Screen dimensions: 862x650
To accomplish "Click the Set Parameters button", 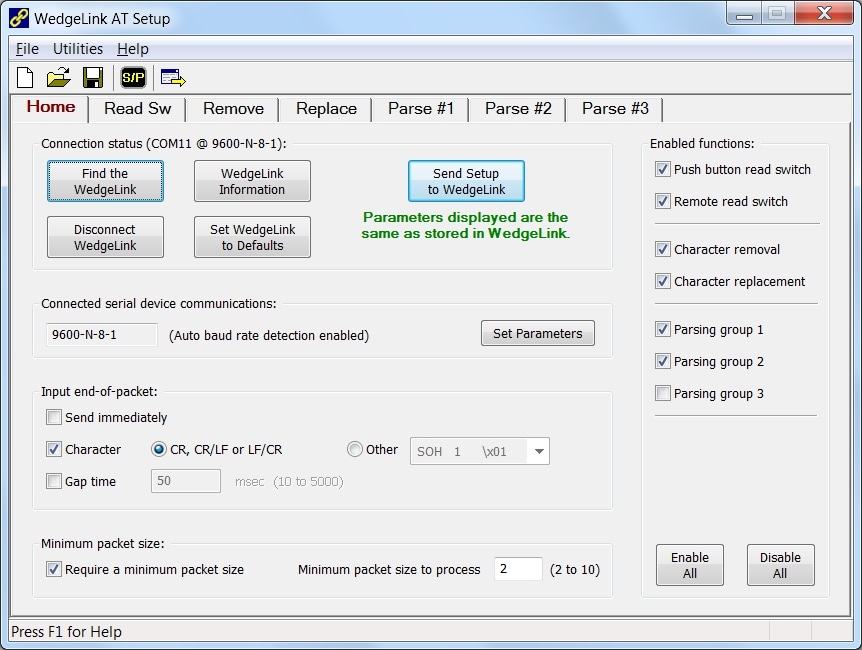I will (x=538, y=333).
